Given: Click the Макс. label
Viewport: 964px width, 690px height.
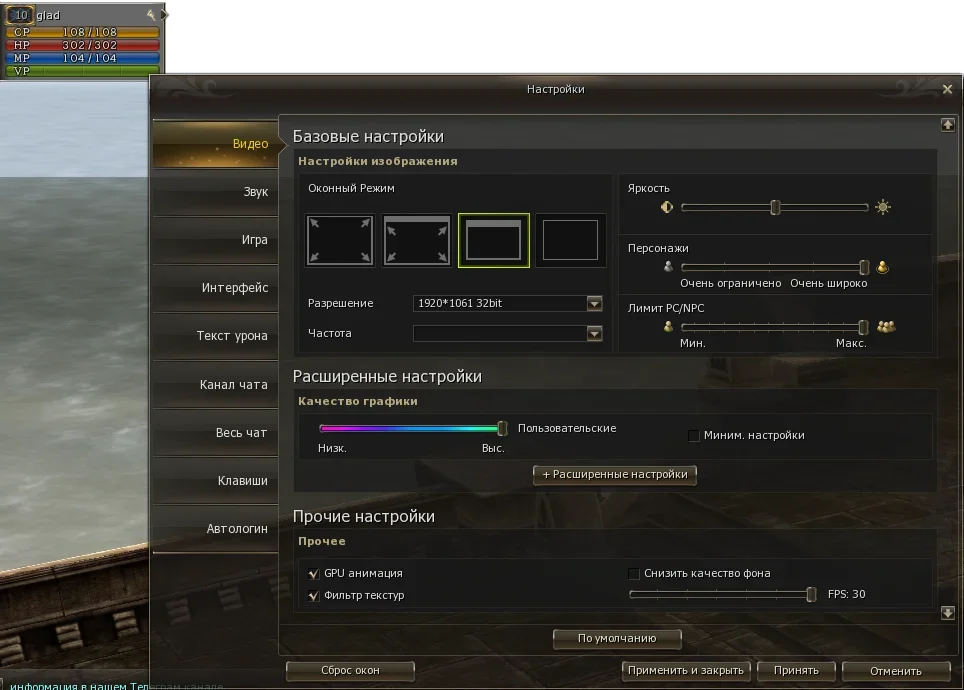Looking at the screenshot, I should (851, 343).
